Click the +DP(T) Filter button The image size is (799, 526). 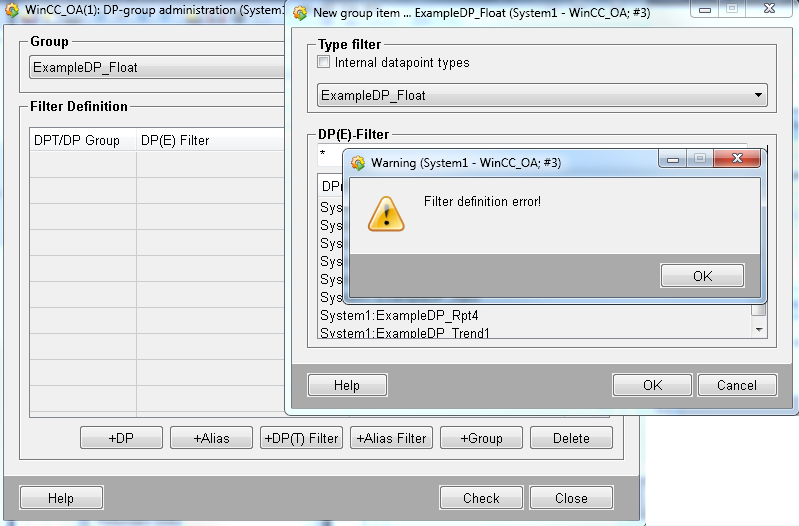[301, 438]
